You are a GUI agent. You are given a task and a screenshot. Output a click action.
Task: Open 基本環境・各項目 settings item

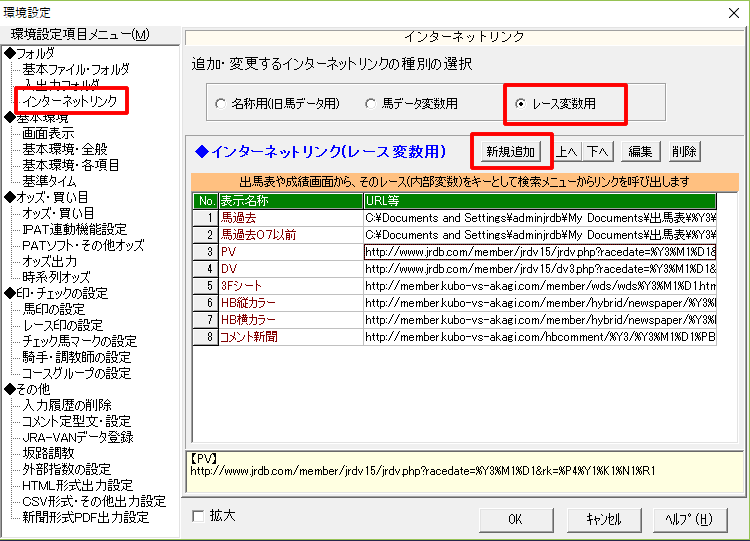click(70, 165)
